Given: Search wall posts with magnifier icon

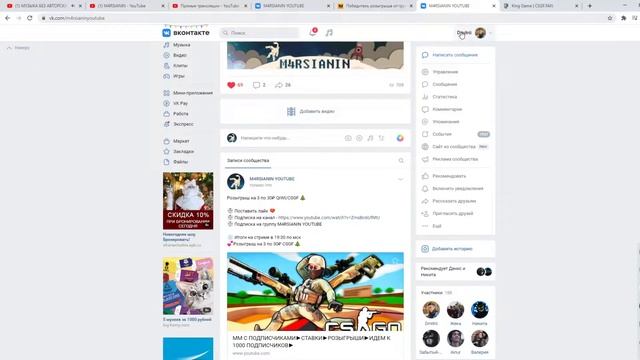Looking at the screenshot, I should 401,161.
